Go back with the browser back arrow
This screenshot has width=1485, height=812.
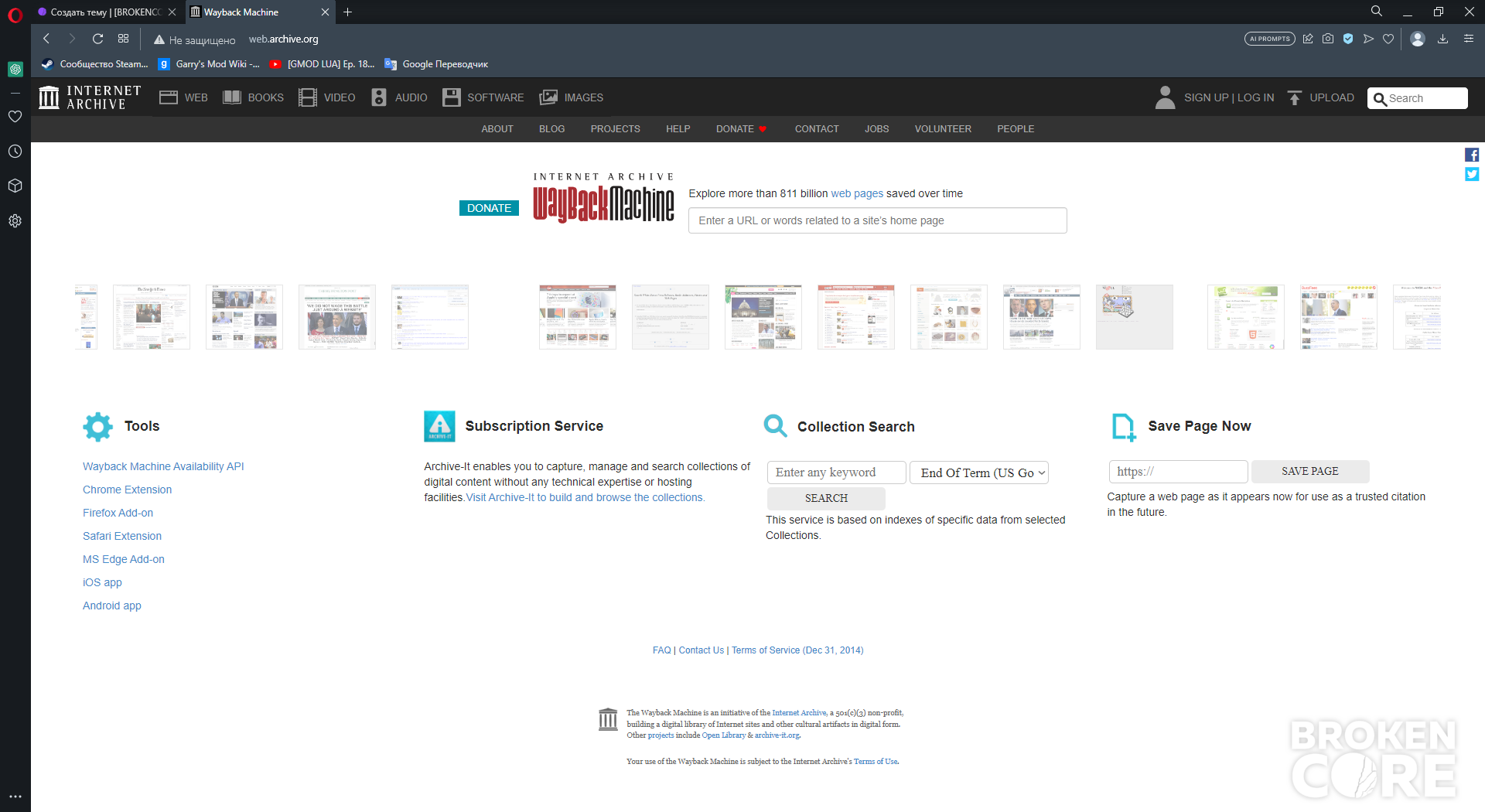click(x=46, y=39)
